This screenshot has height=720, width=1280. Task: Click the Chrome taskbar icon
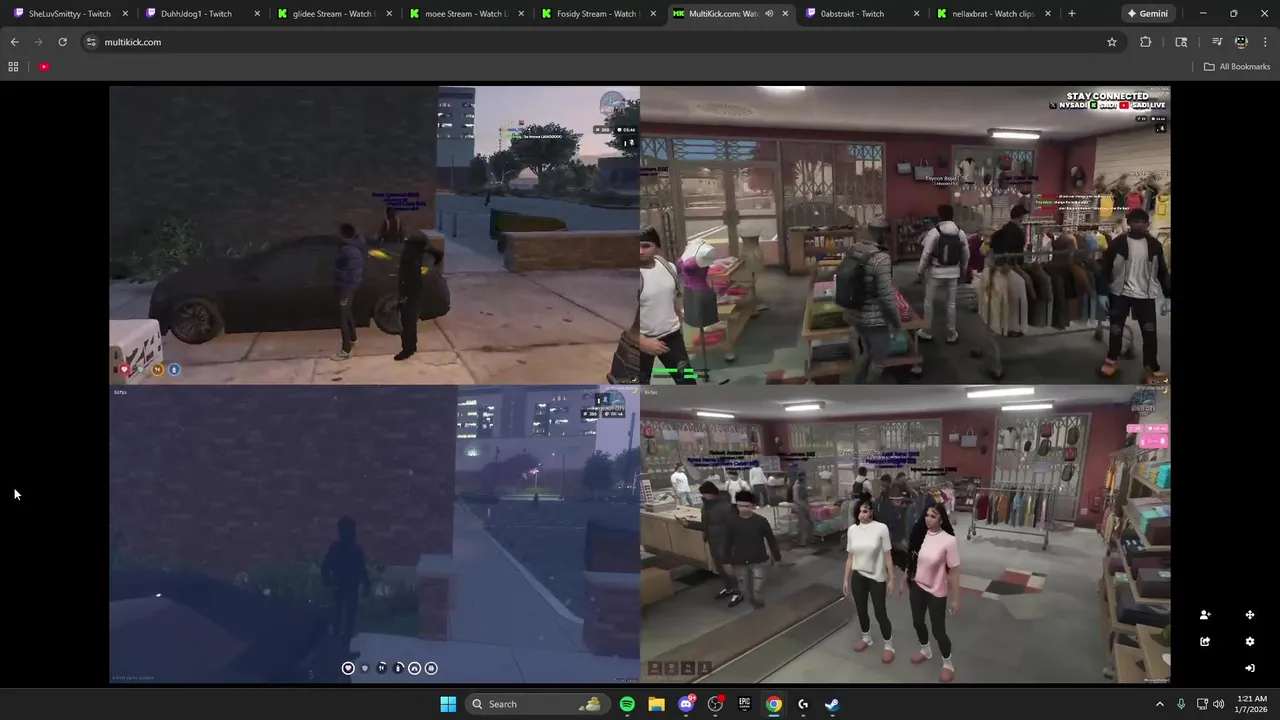tap(774, 704)
